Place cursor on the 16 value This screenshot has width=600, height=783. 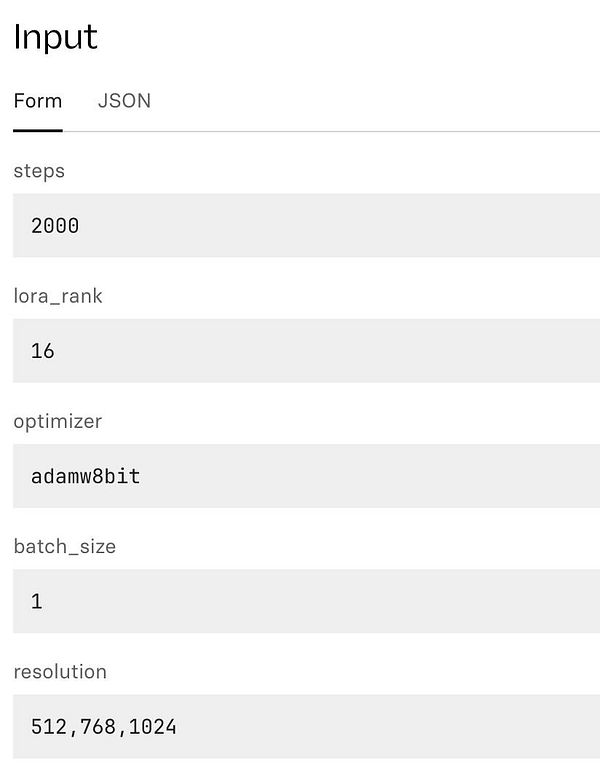pyautogui.click(x=43, y=351)
